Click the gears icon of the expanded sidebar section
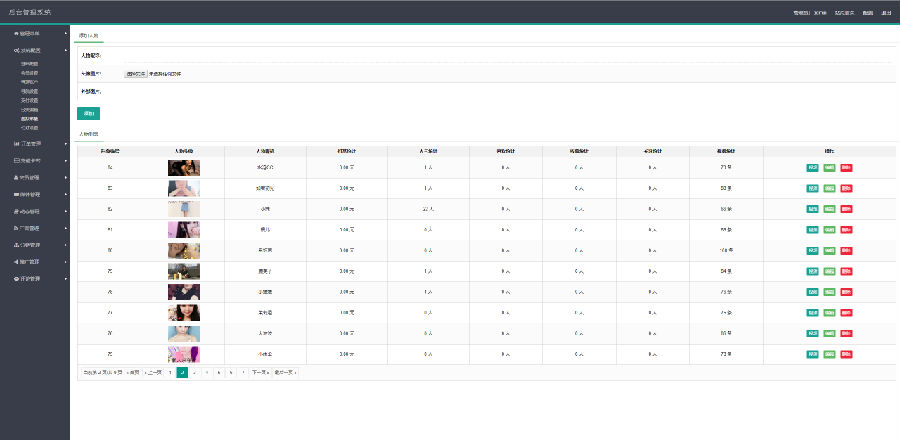 [16, 50]
